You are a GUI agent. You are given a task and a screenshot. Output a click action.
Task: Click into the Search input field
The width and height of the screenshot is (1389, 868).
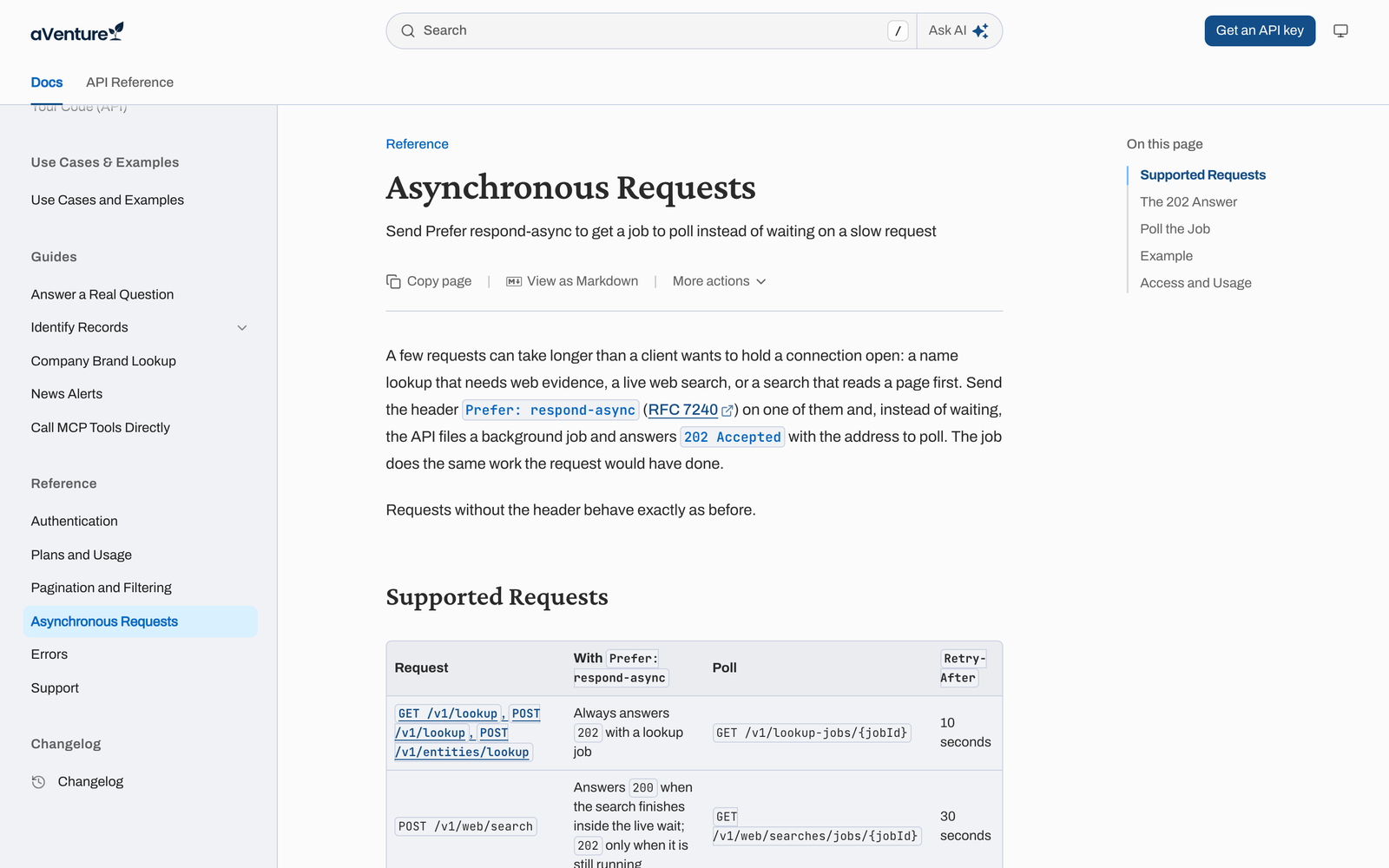click(x=651, y=31)
